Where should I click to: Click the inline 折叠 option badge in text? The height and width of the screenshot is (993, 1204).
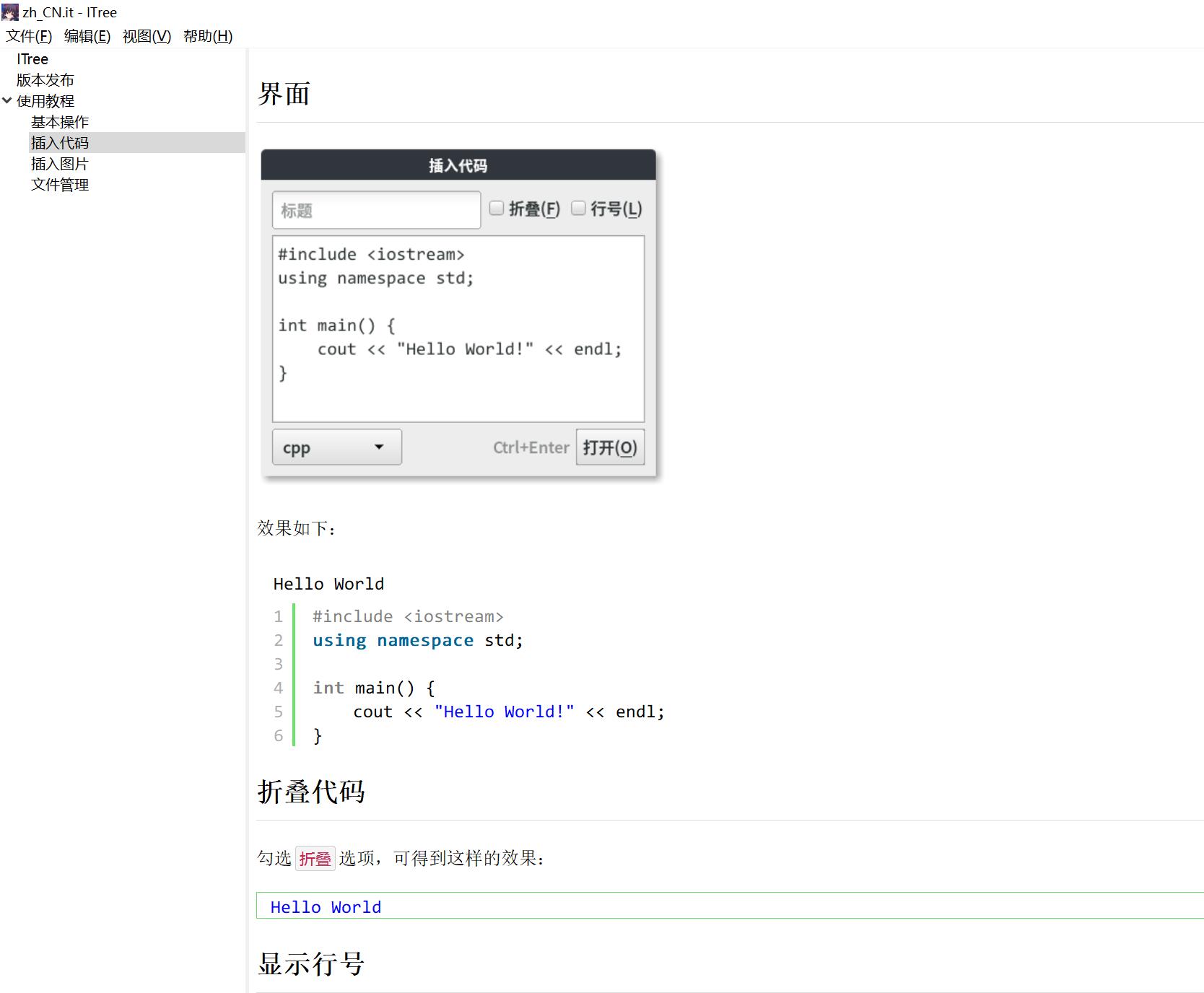(x=315, y=859)
